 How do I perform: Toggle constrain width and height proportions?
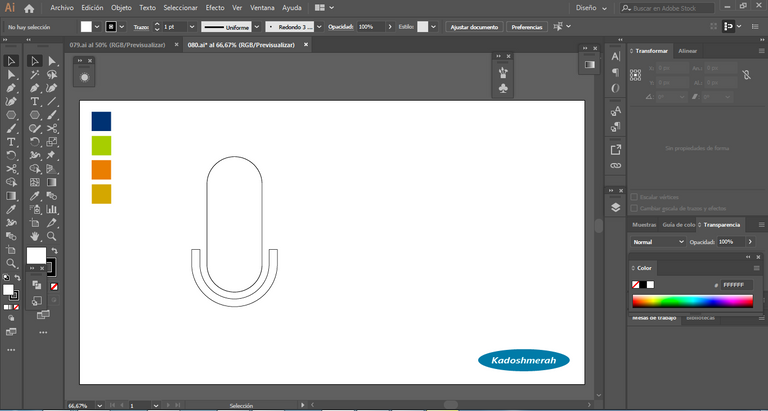pyautogui.click(x=746, y=75)
